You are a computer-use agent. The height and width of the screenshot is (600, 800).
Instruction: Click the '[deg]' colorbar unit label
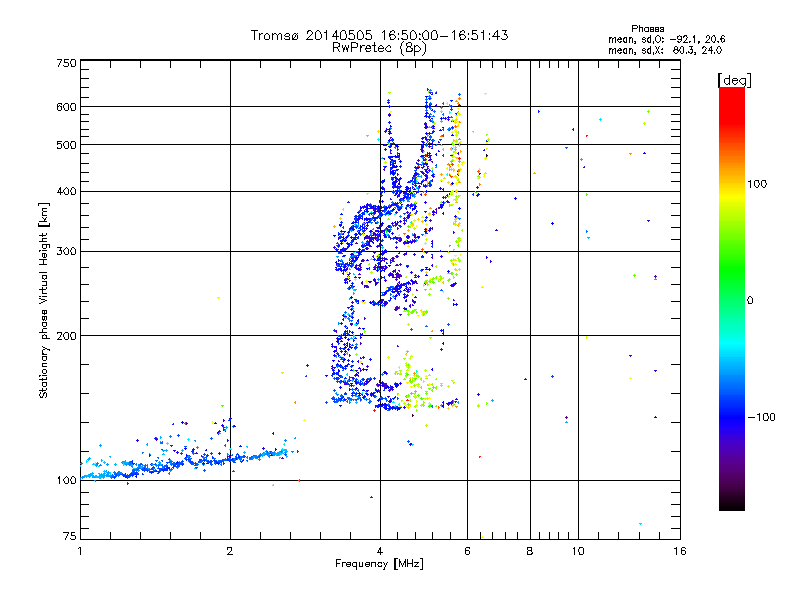734,80
